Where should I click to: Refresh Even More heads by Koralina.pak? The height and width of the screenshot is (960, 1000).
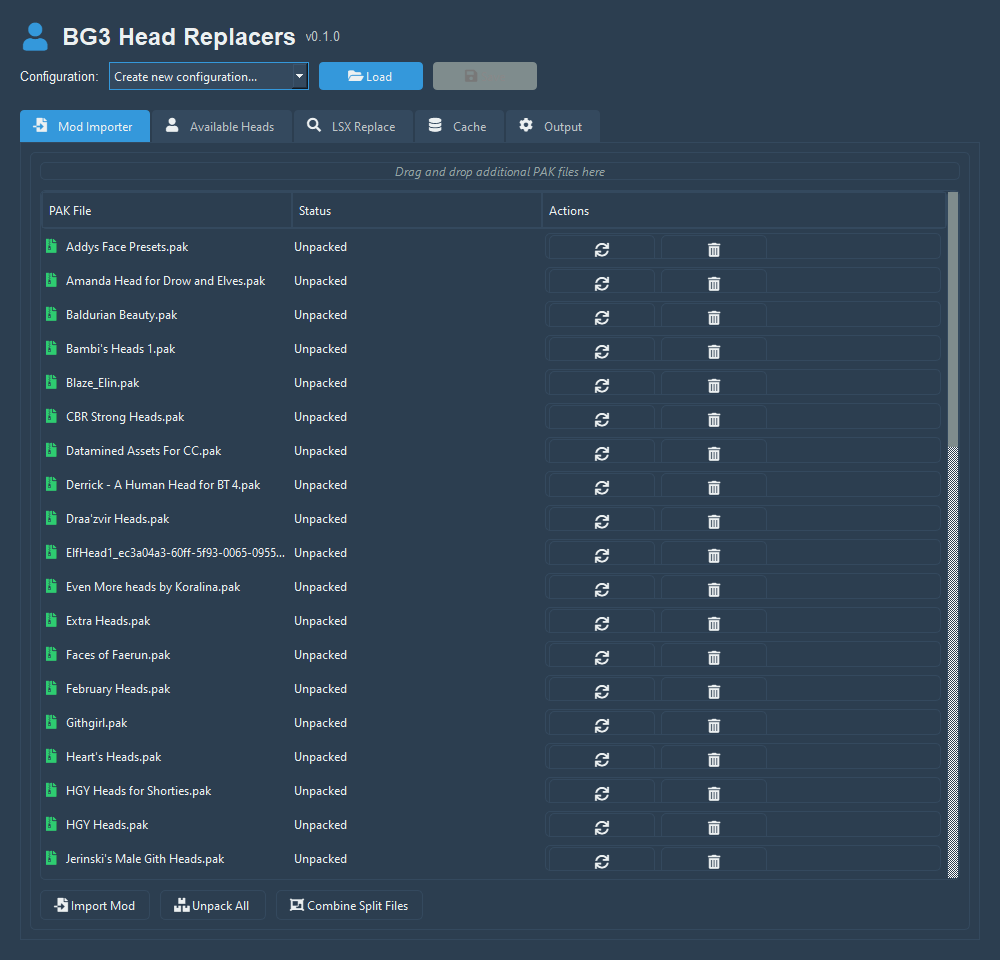click(x=601, y=588)
